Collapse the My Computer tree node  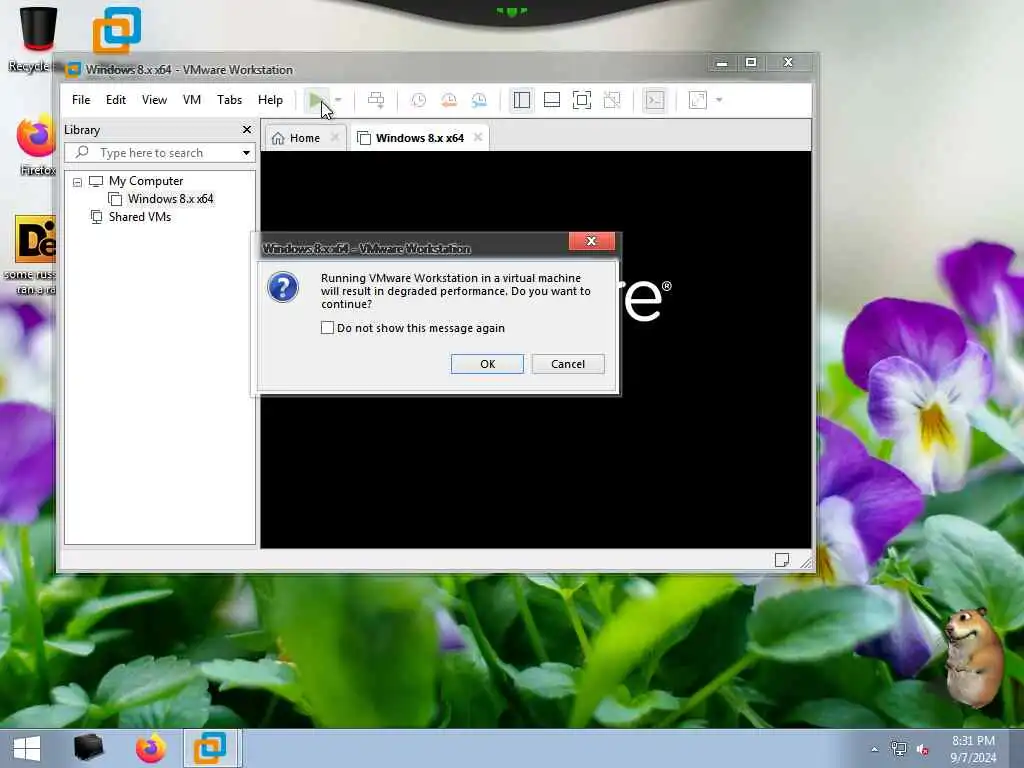click(78, 182)
